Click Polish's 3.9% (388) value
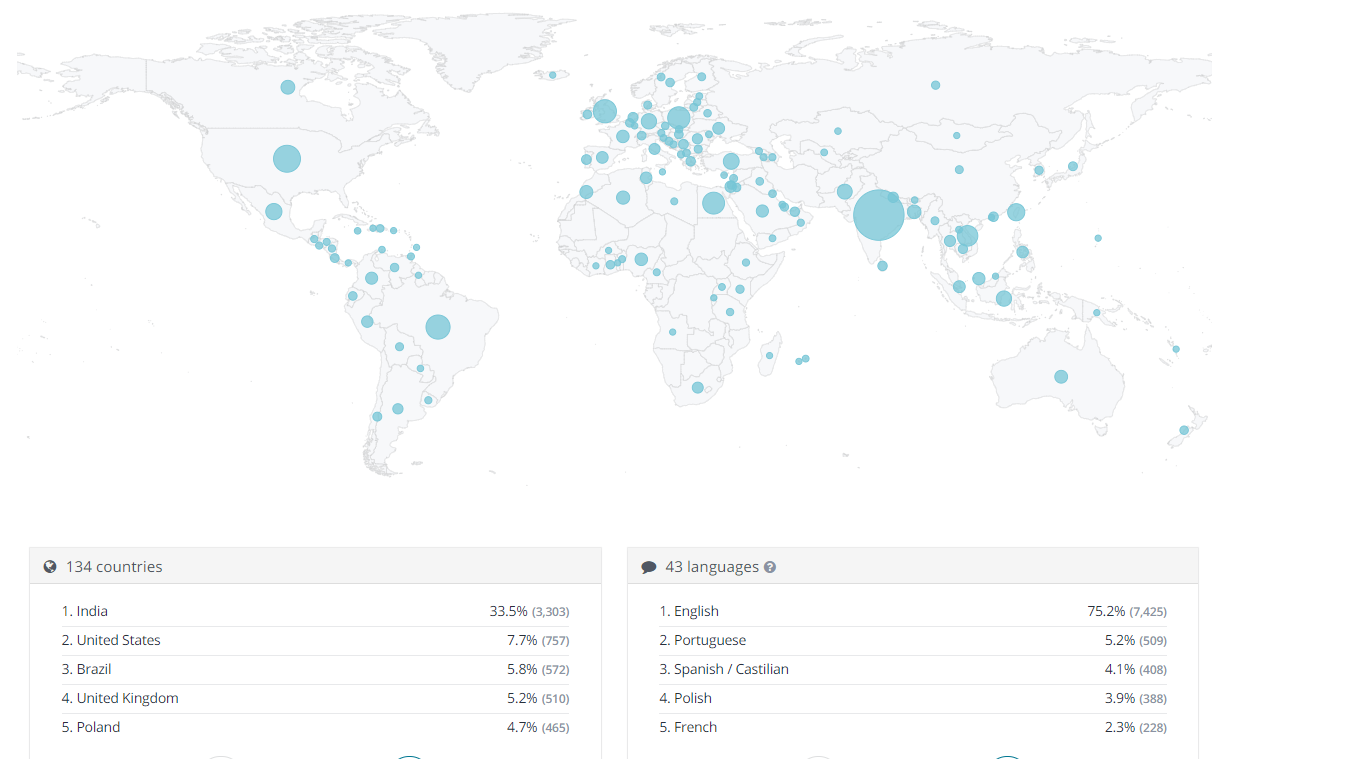The width and height of the screenshot is (1353, 759). (x=1136, y=698)
